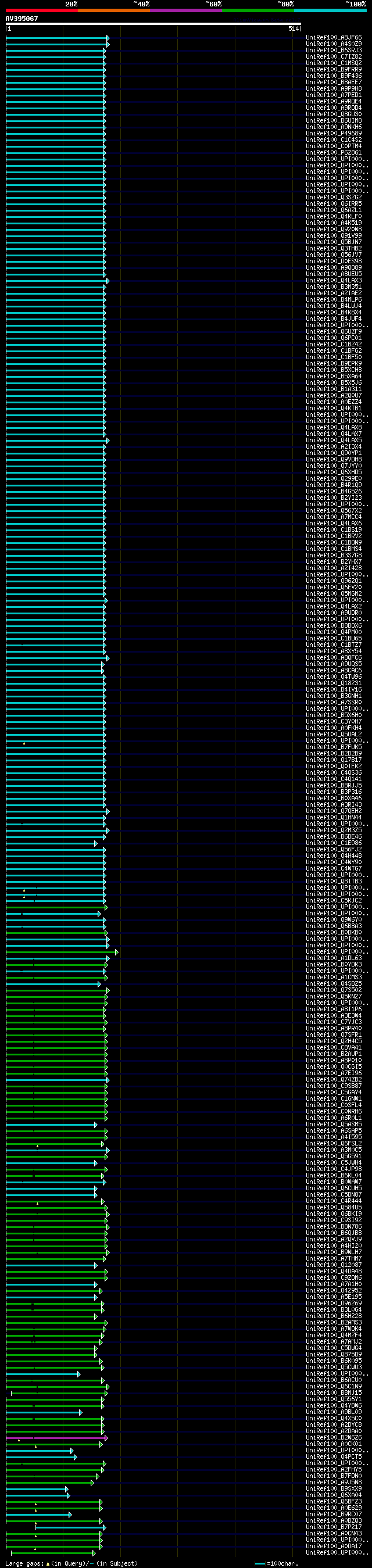
Task: Click the purple 60% identity legend bar
Action: pyautogui.click(x=185, y=10)
